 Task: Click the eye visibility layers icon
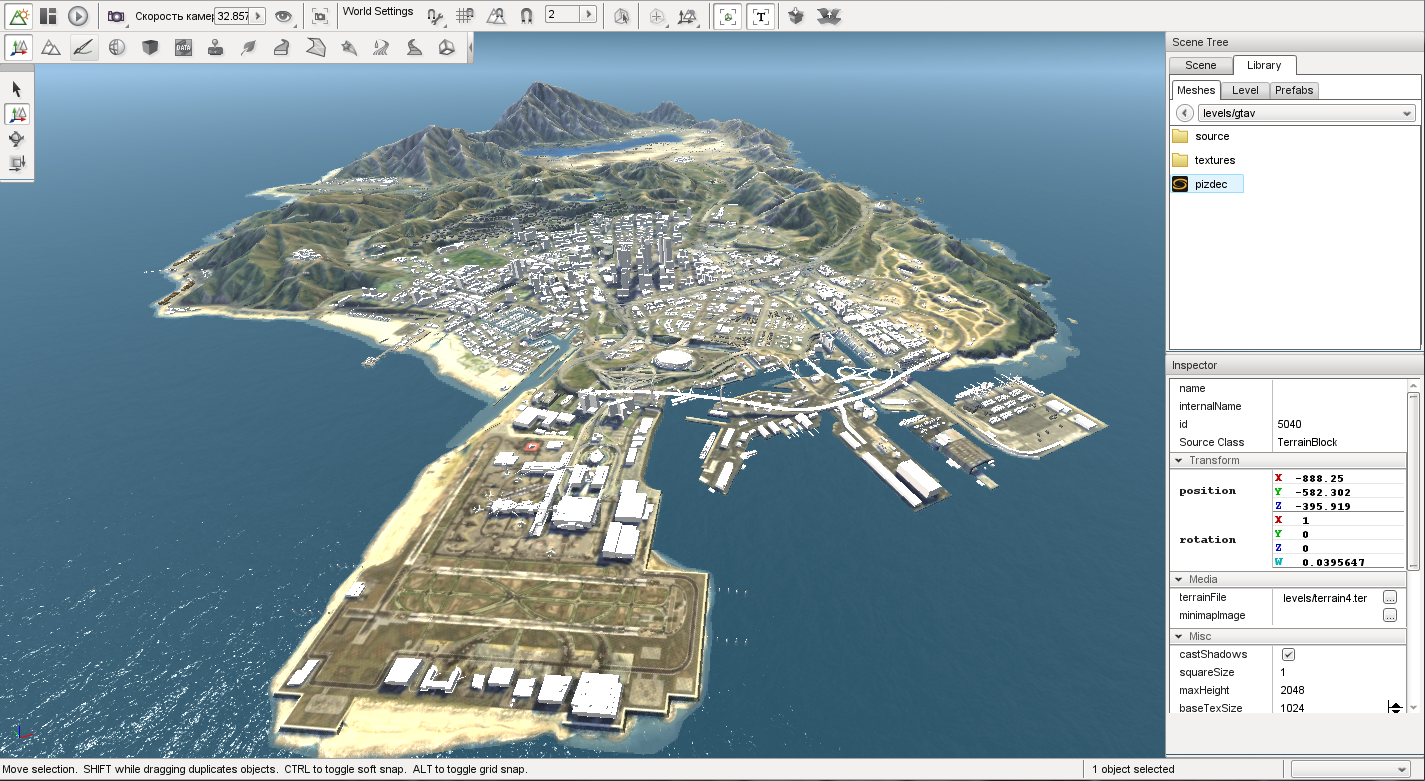(x=284, y=16)
